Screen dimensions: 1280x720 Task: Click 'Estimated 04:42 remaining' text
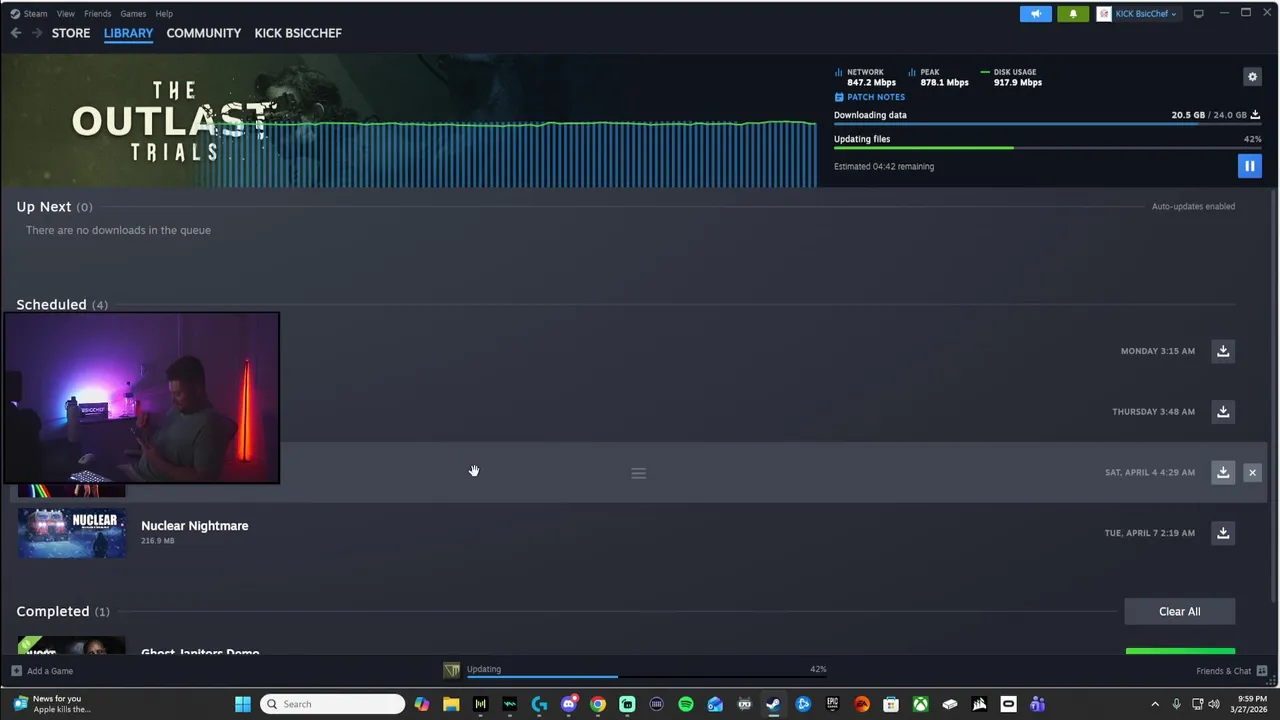point(884,166)
